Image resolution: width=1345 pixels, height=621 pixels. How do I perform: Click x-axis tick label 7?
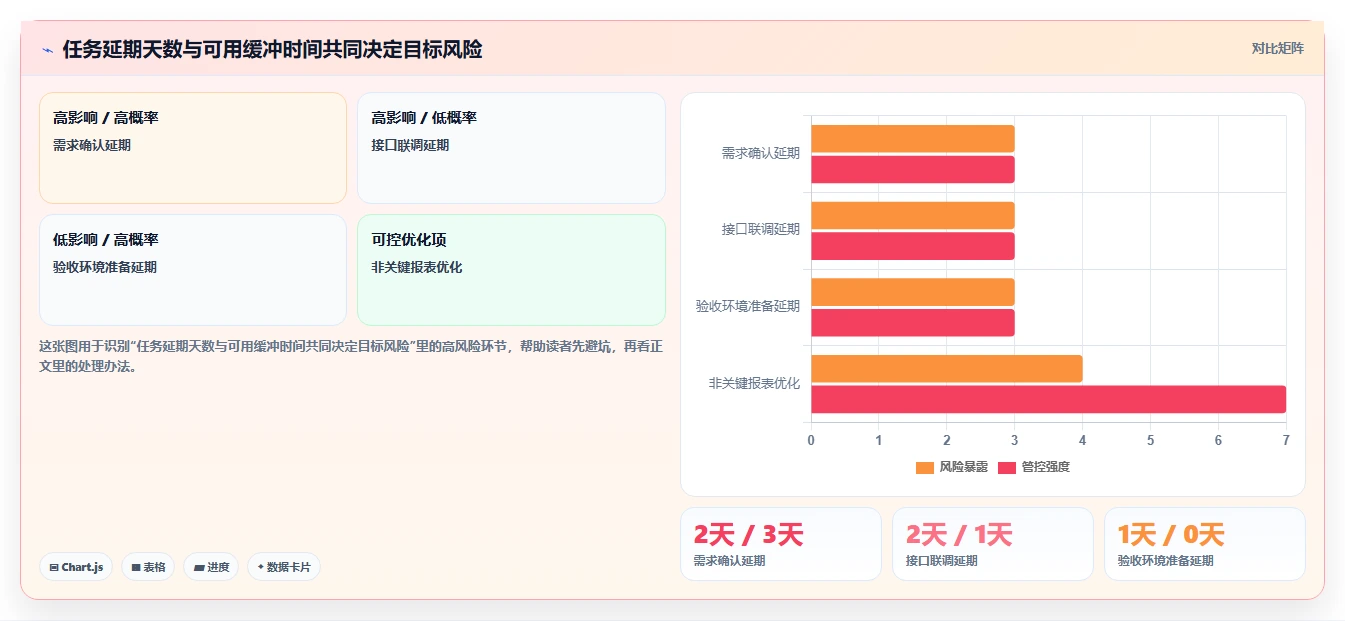1286,440
